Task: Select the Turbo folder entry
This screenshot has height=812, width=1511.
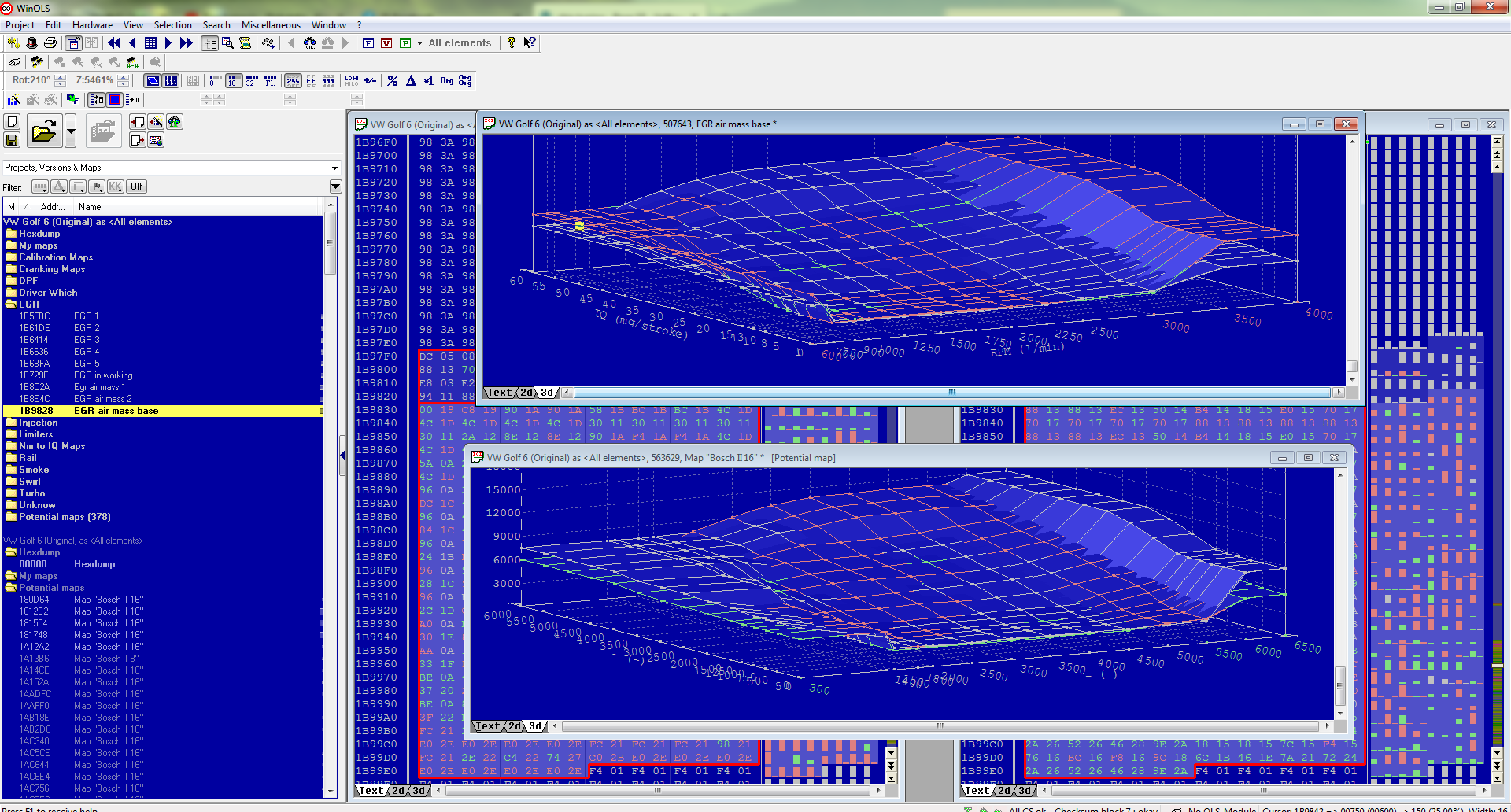Action: (31, 493)
